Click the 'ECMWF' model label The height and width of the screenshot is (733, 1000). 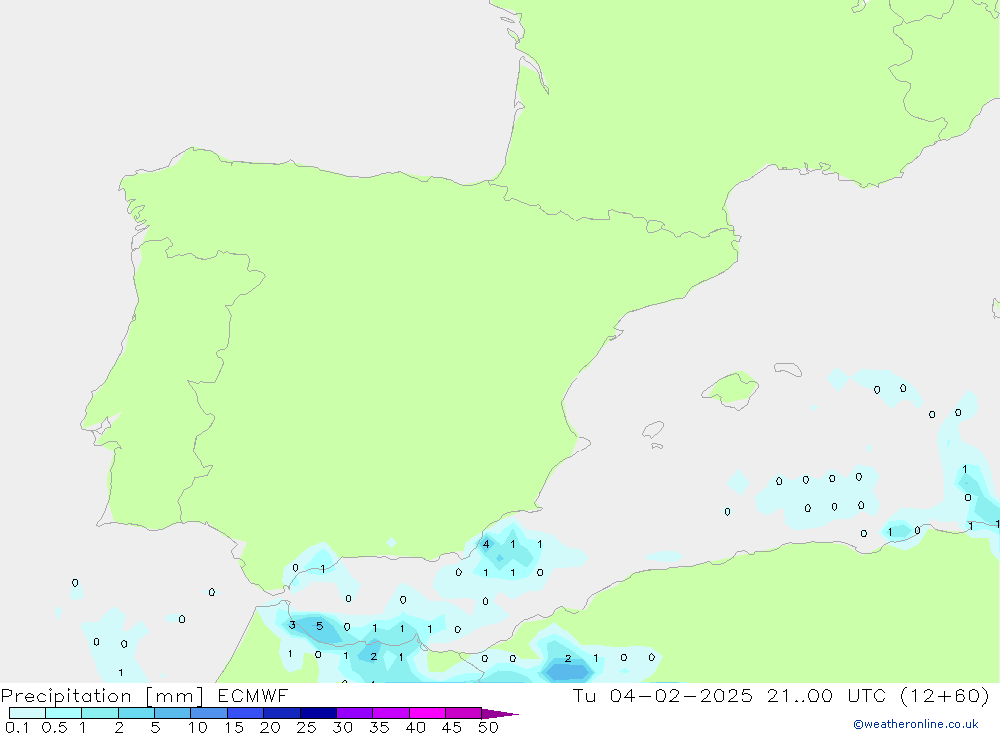[x=253, y=695]
